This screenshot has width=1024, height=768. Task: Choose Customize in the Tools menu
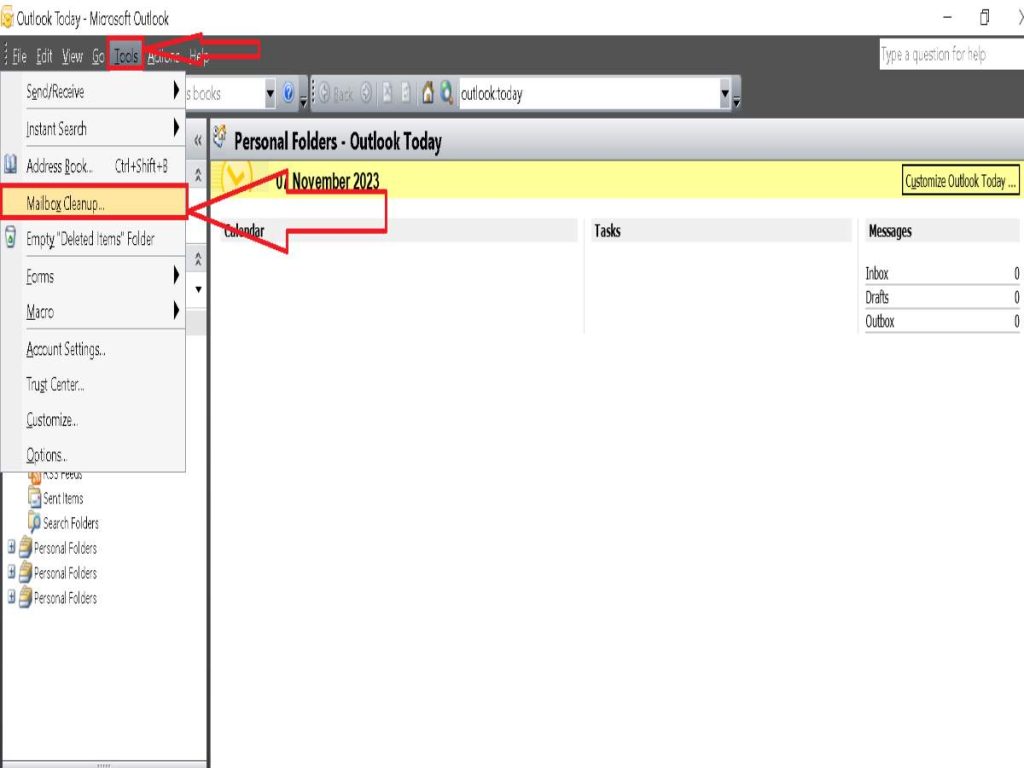pyautogui.click(x=93, y=420)
